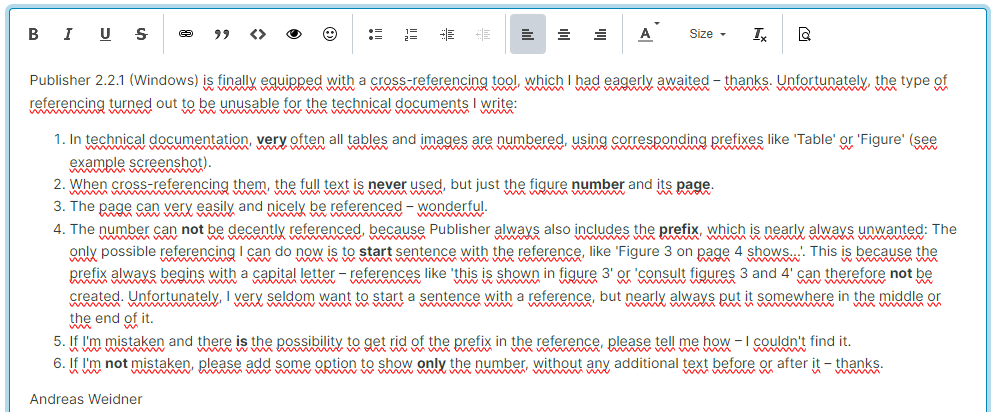Viewport: 994px width, 412px height.
Task: Insert a bulleted list
Action: [x=375, y=34]
